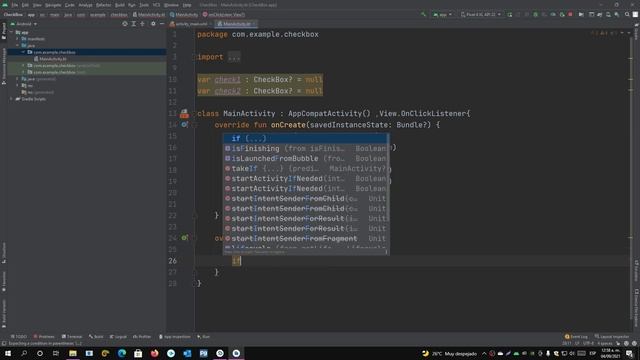
Task: Open the app run configuration dropdown
Action: coord(442,14)
